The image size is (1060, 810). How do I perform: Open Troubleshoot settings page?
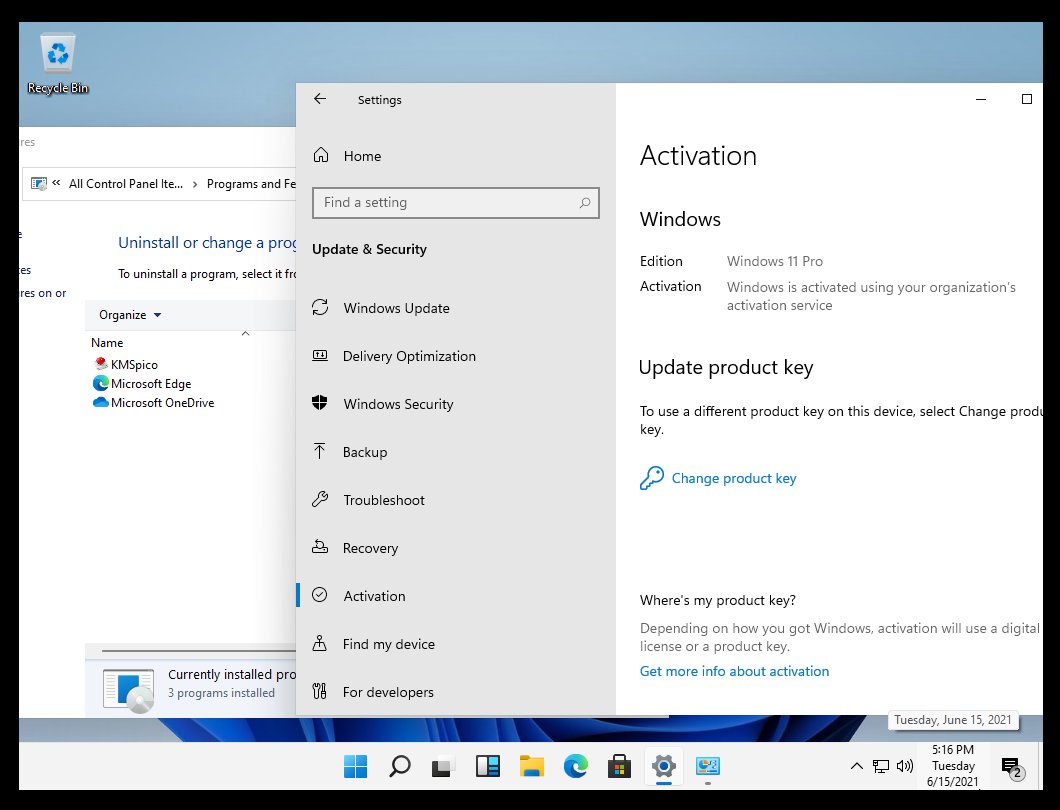point(456,500)
